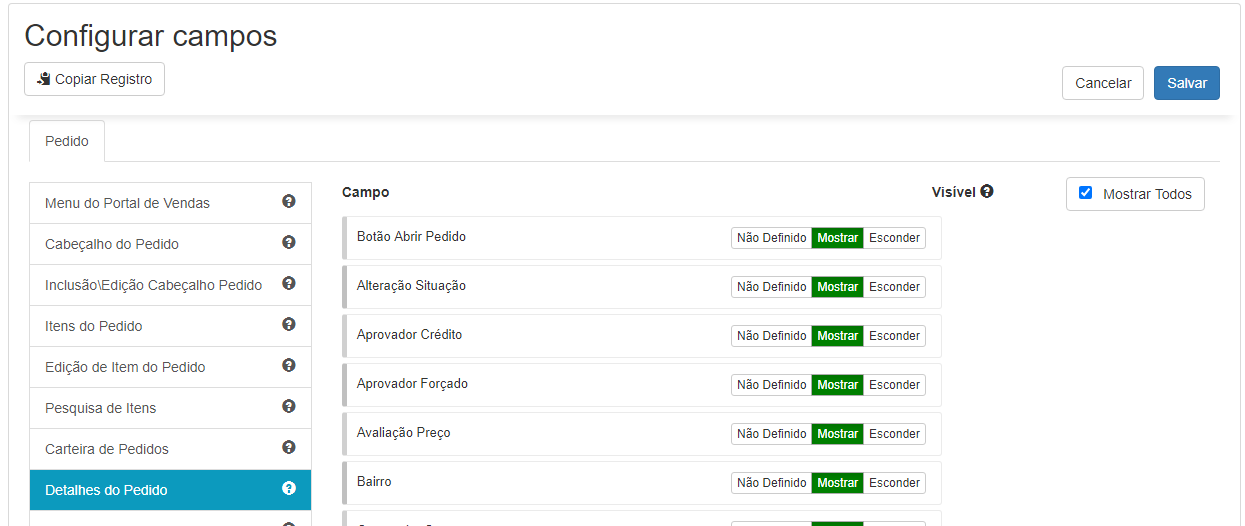Click help icon beside Carteira de Pedidos
The image size is (1245, 526).
click(289, 448)
